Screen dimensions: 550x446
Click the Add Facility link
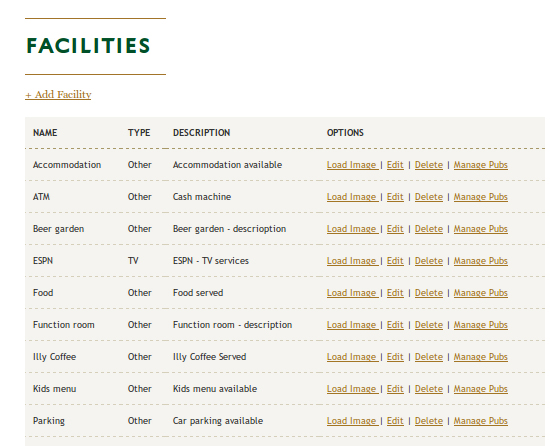point(58,95)
